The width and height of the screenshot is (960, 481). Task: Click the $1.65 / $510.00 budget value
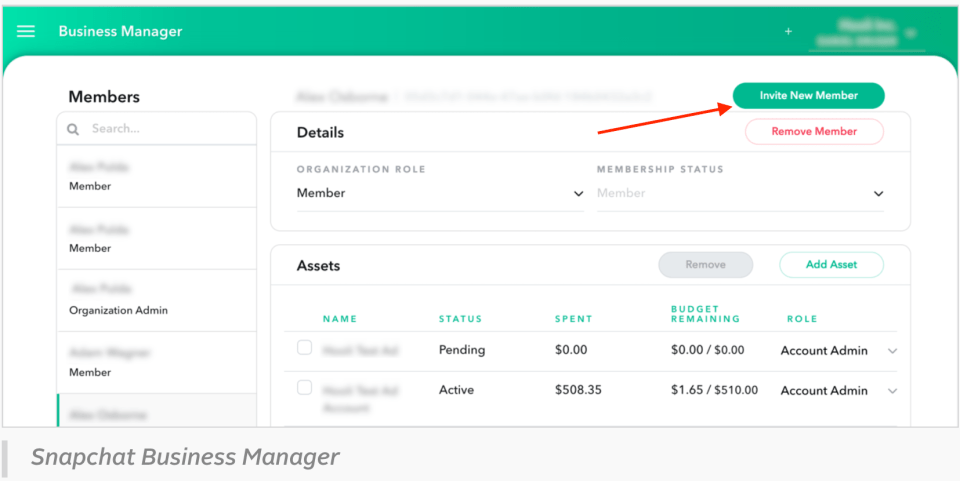tap(714, 390)
